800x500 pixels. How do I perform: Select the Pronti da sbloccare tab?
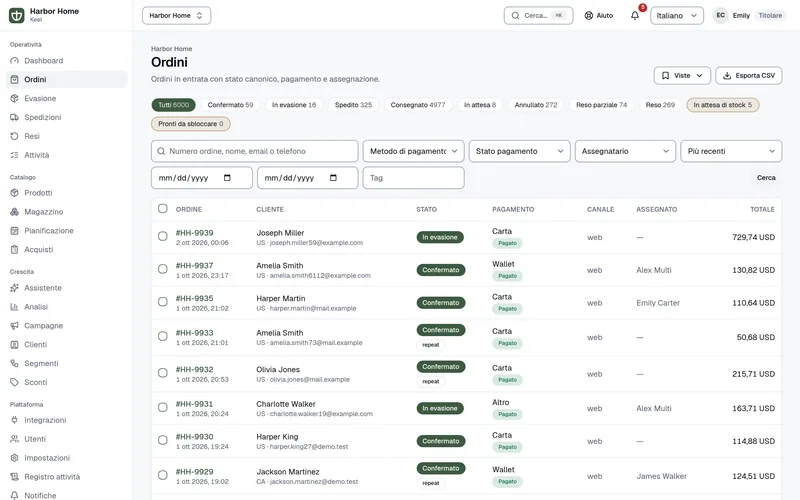pos(191,124)
